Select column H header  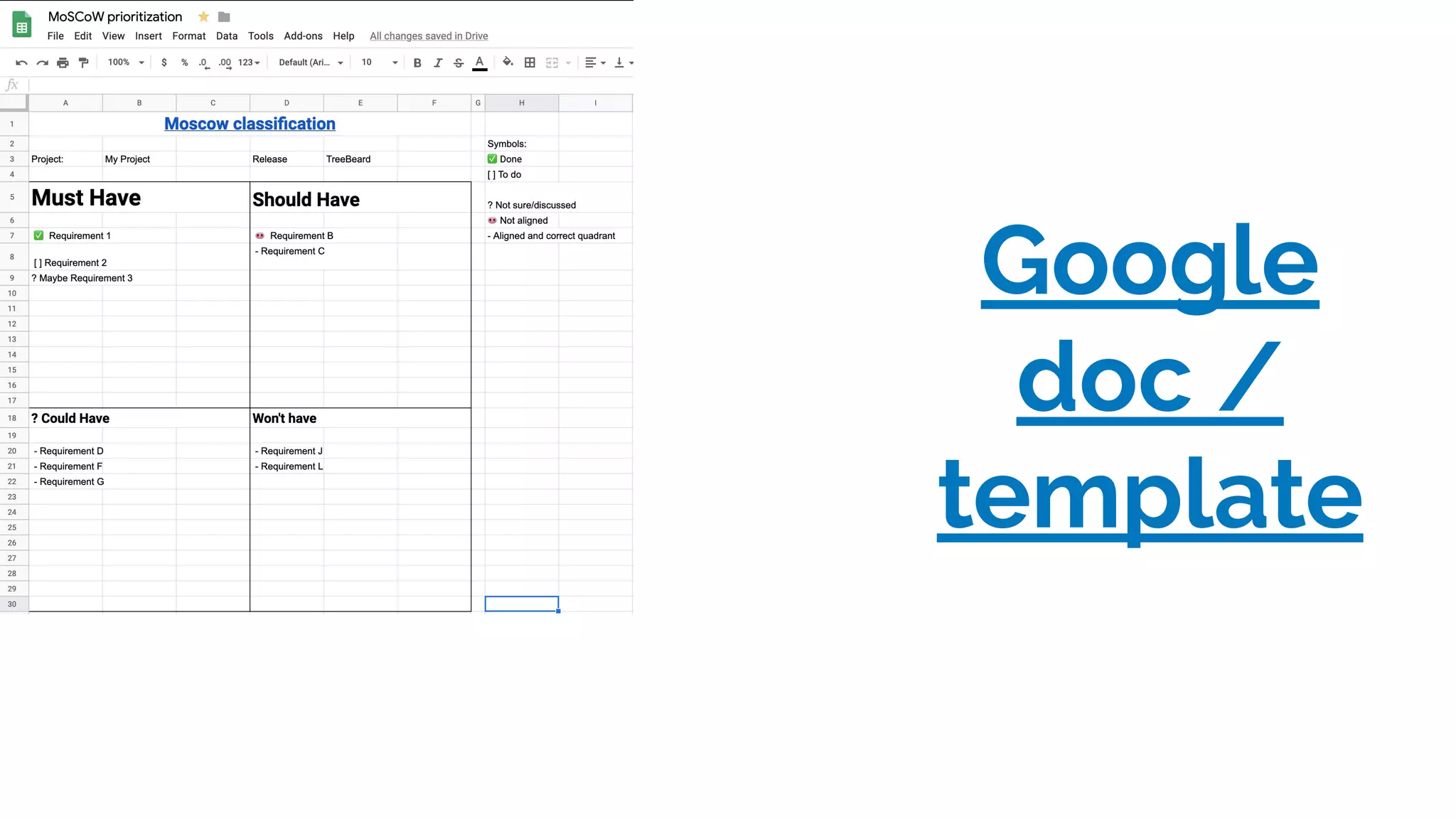click(x=522, y=103)
